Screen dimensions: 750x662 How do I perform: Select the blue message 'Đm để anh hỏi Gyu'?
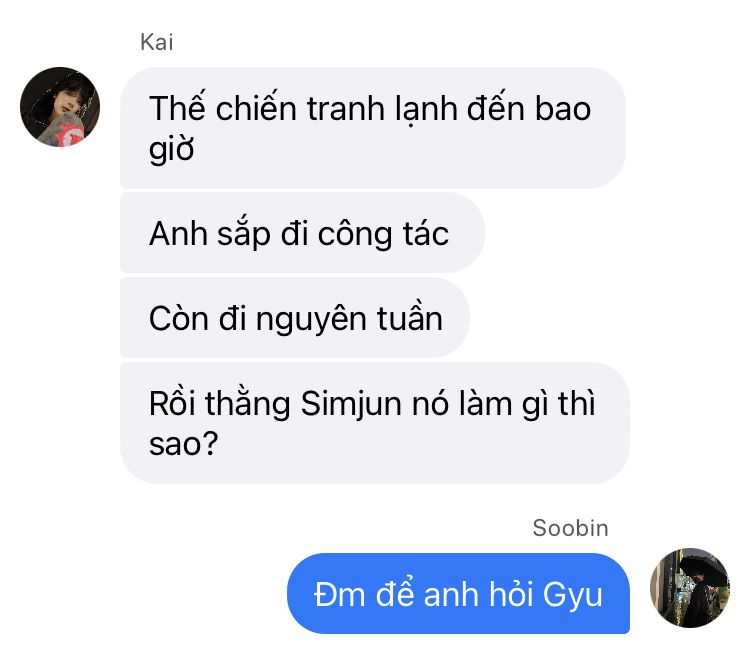[x=458, y=594]
